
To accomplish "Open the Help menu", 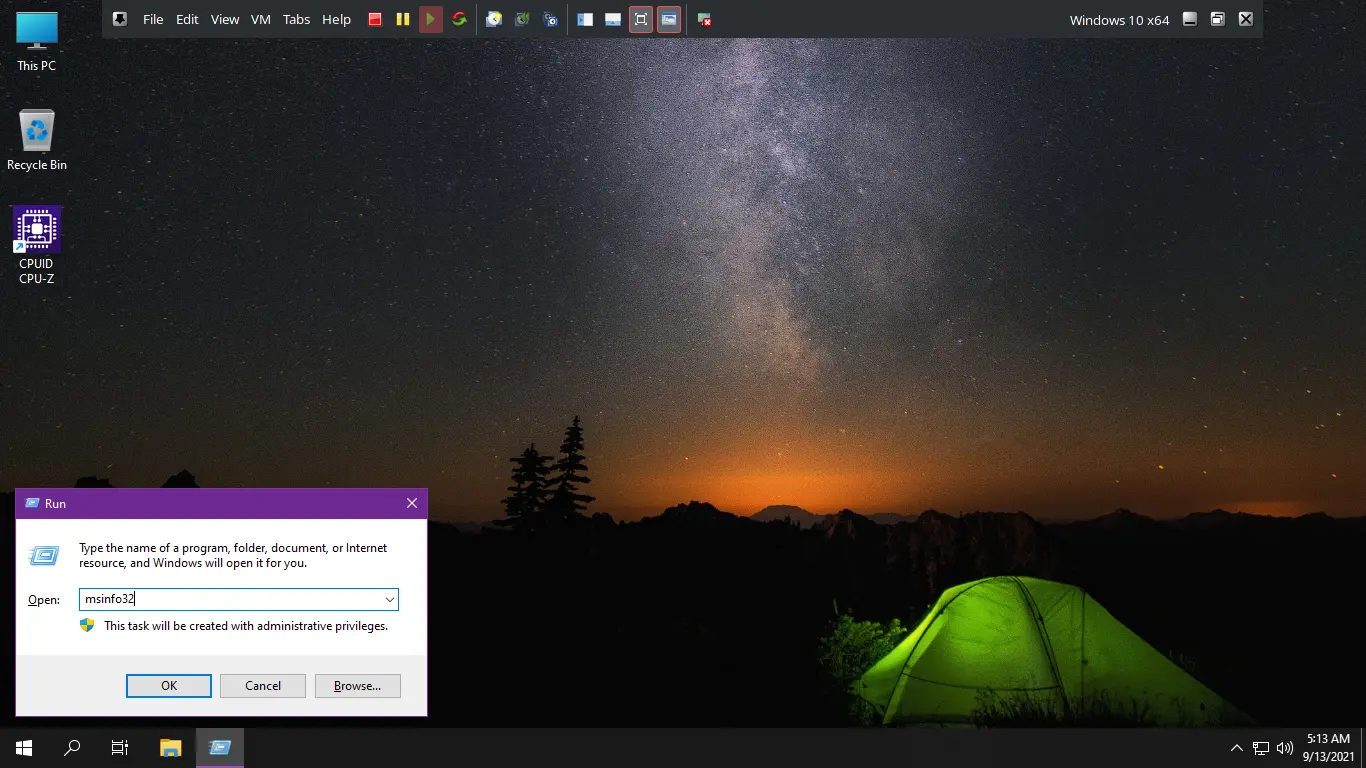I will coord(336,19).
